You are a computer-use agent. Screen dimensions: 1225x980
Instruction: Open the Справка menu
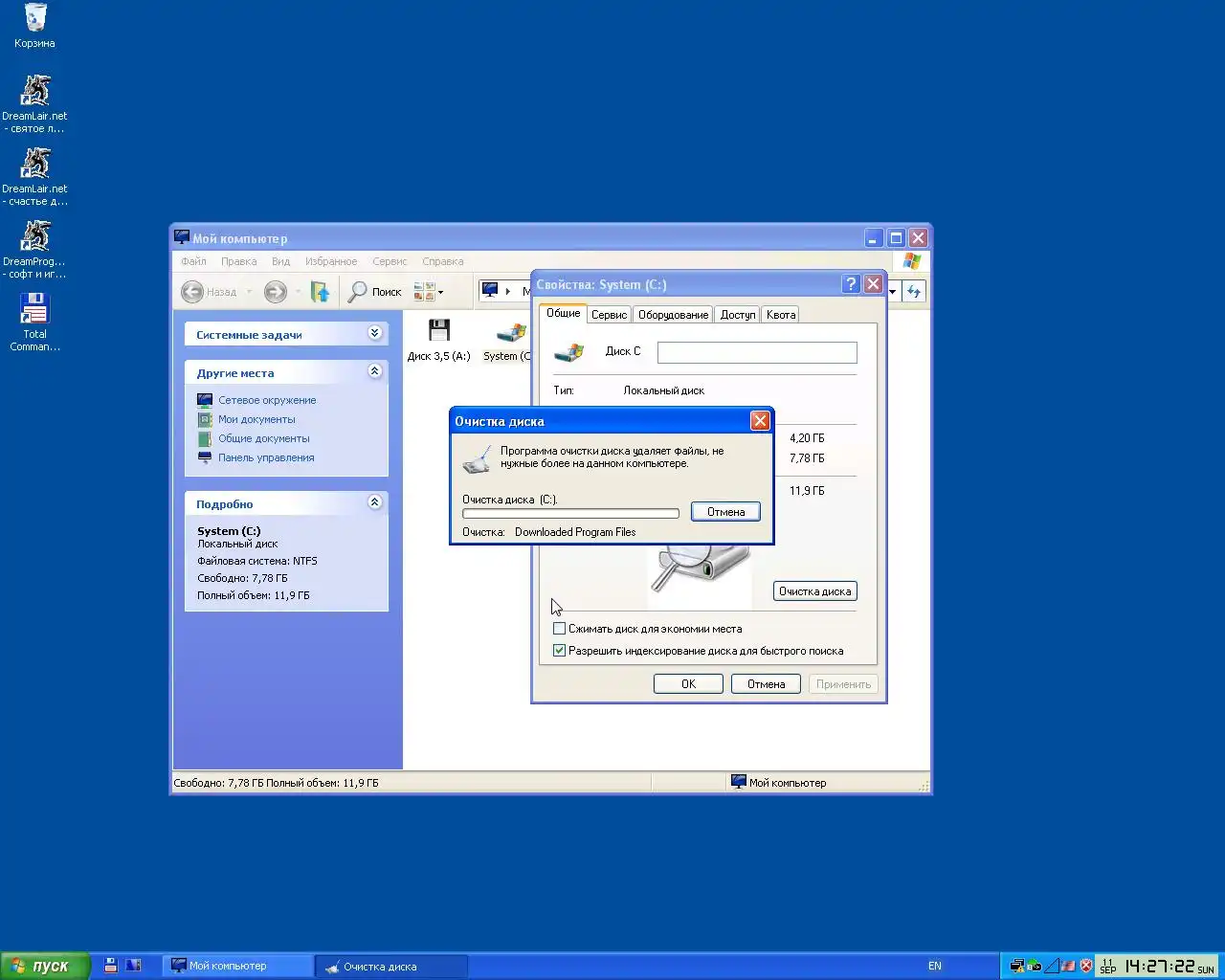443,261
